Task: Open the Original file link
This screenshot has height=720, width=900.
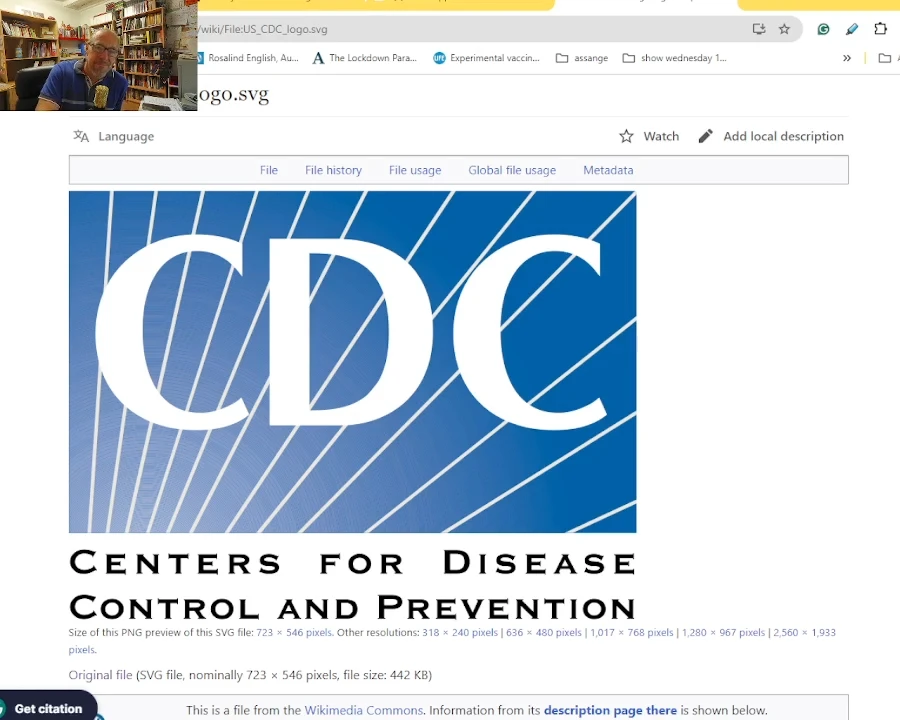Action: pyautogui.click(x=100, y=675)
